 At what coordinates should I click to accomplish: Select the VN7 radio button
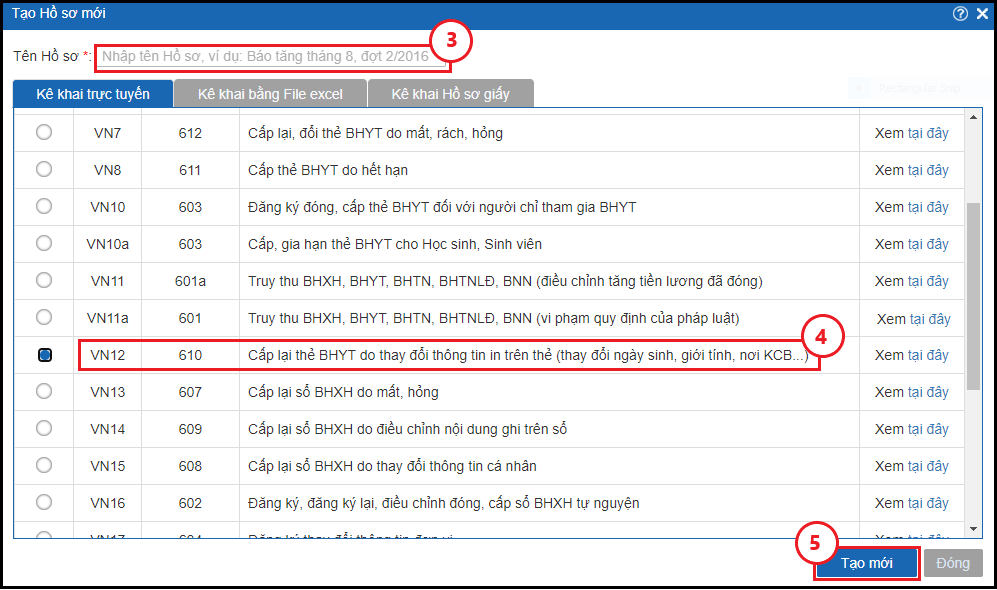tap(44, 132)
